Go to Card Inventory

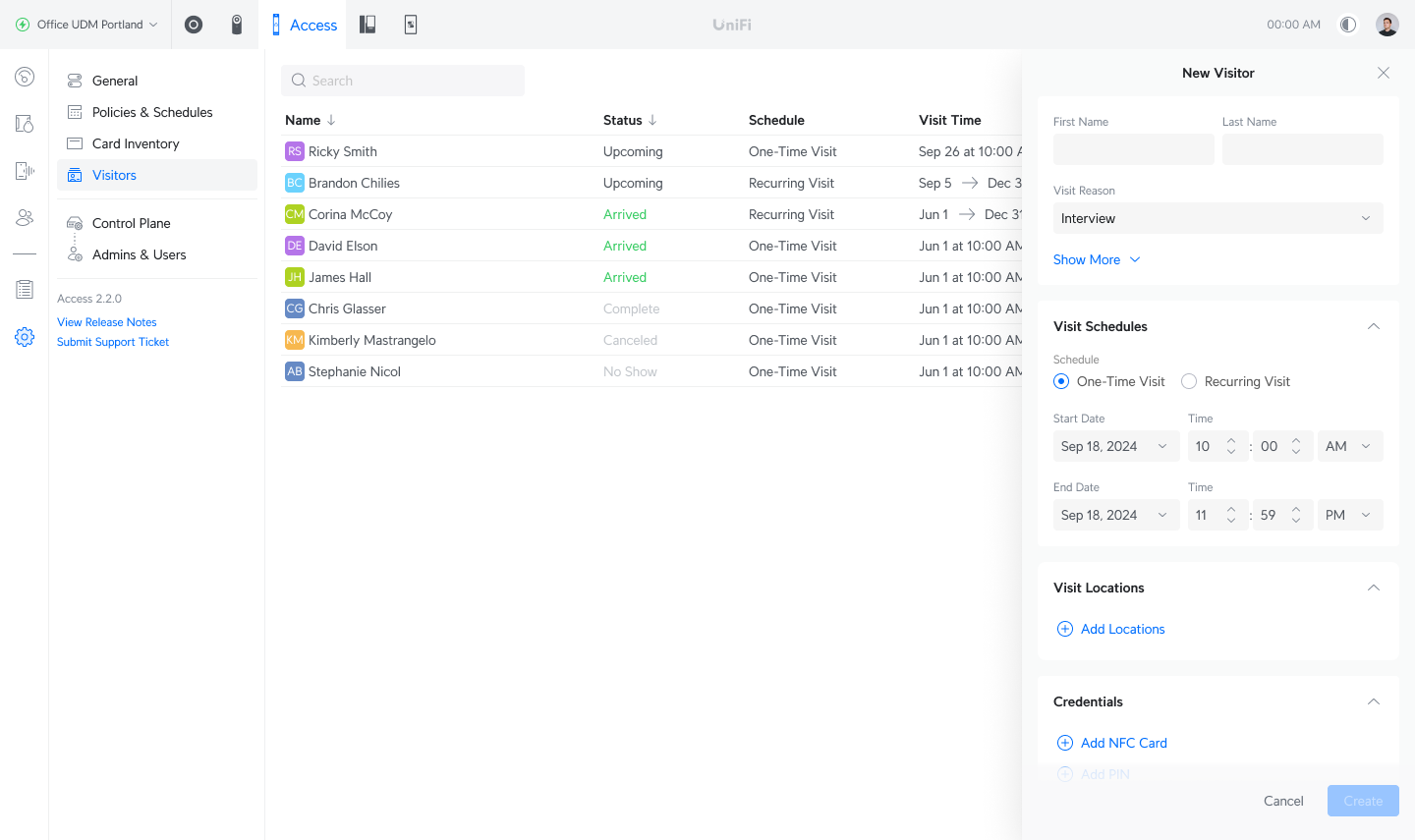(x=157, y=143)
